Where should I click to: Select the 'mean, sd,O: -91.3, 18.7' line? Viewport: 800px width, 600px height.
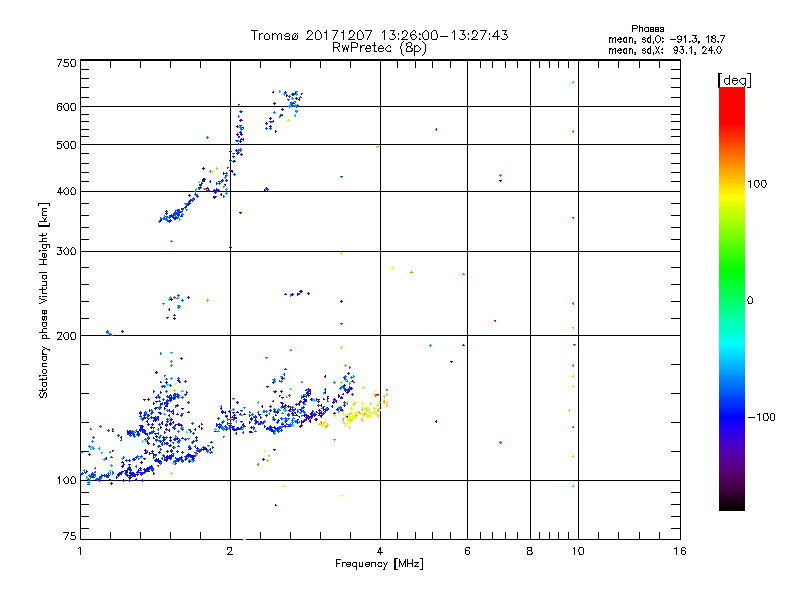click(666, 39)
